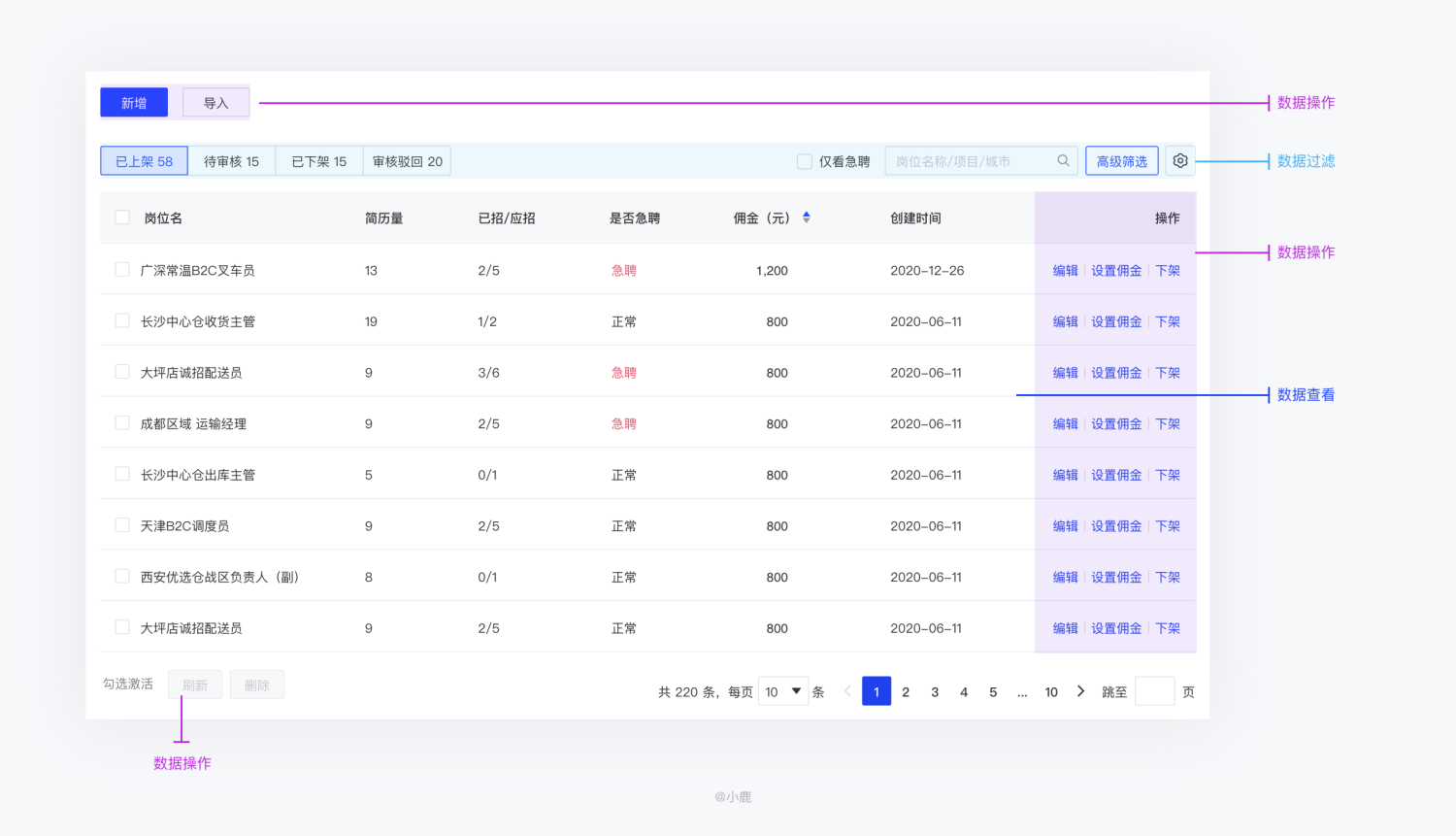Go to page 2

[906, 691]
